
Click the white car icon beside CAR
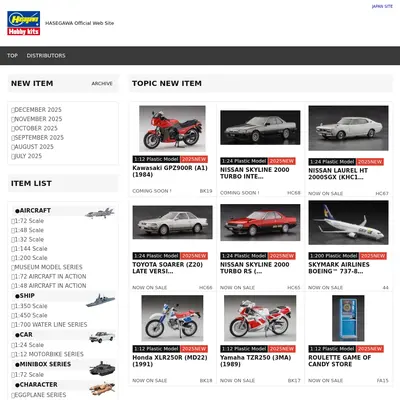(x=102, y=337)
